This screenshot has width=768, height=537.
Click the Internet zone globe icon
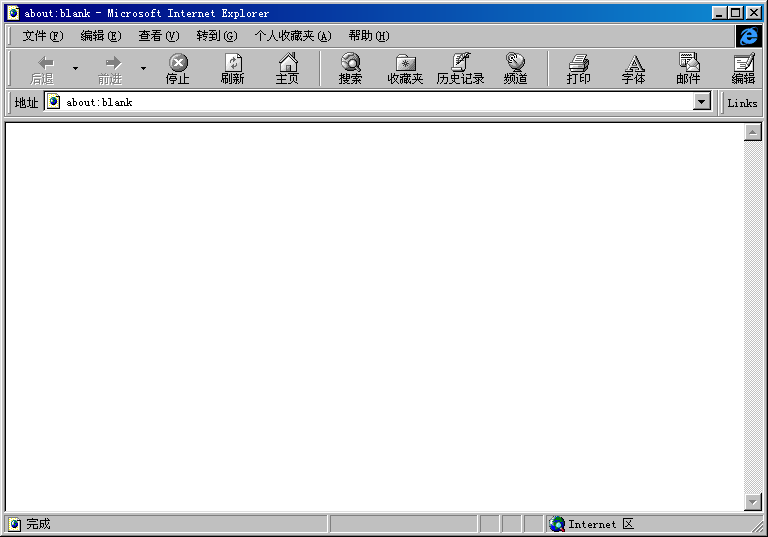(x=557, y=524)
